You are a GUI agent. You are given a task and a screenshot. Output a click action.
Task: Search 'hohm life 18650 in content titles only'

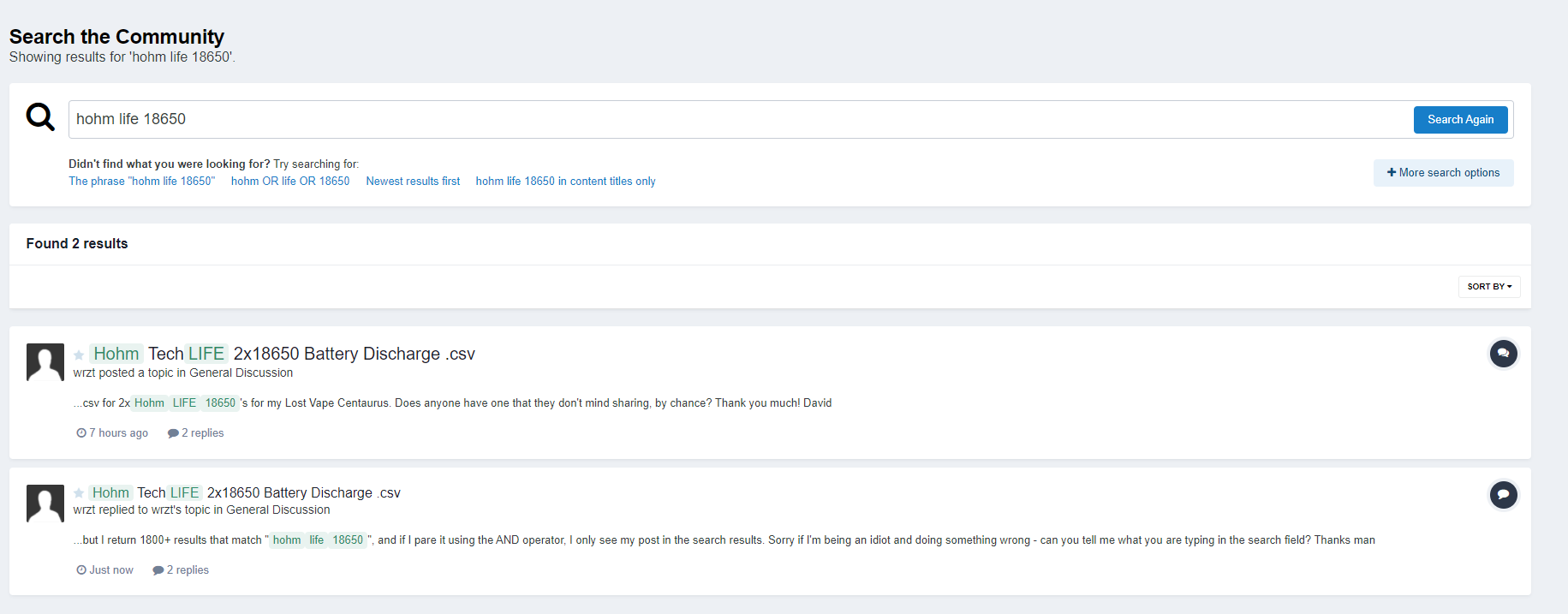point(565,182)
